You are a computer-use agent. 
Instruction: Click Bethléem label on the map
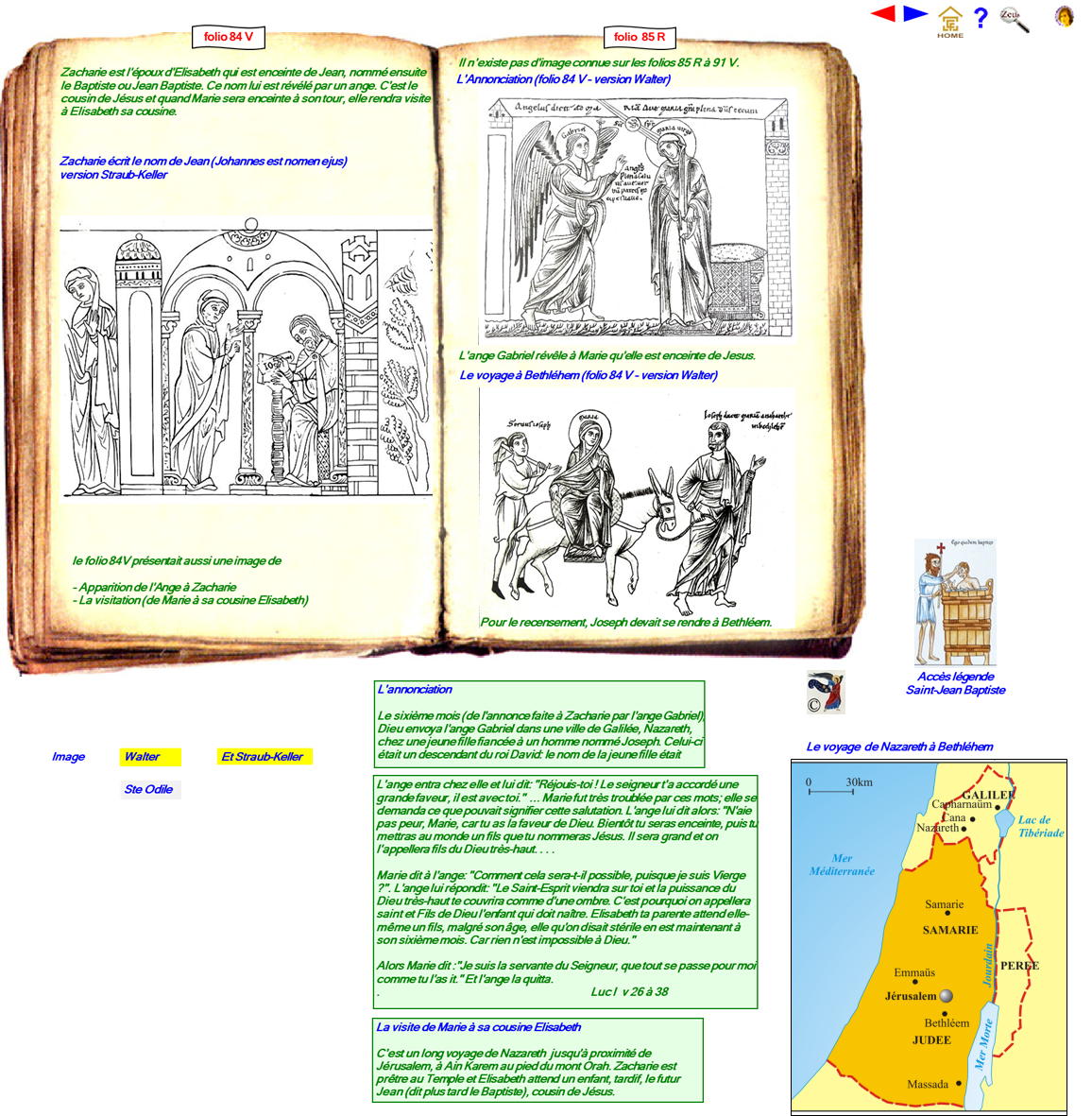[947, 1022]
